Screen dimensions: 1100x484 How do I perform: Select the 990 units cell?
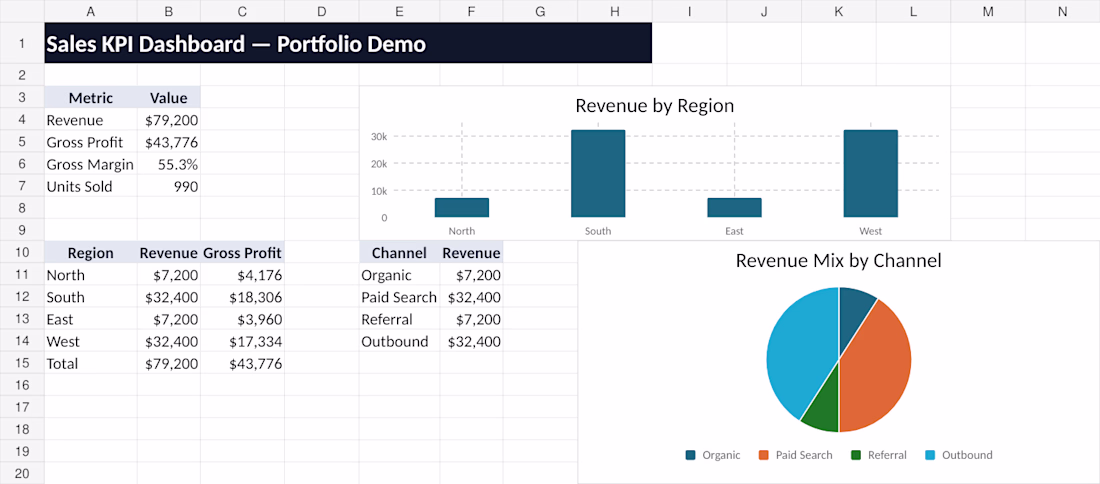coord(169,187)
